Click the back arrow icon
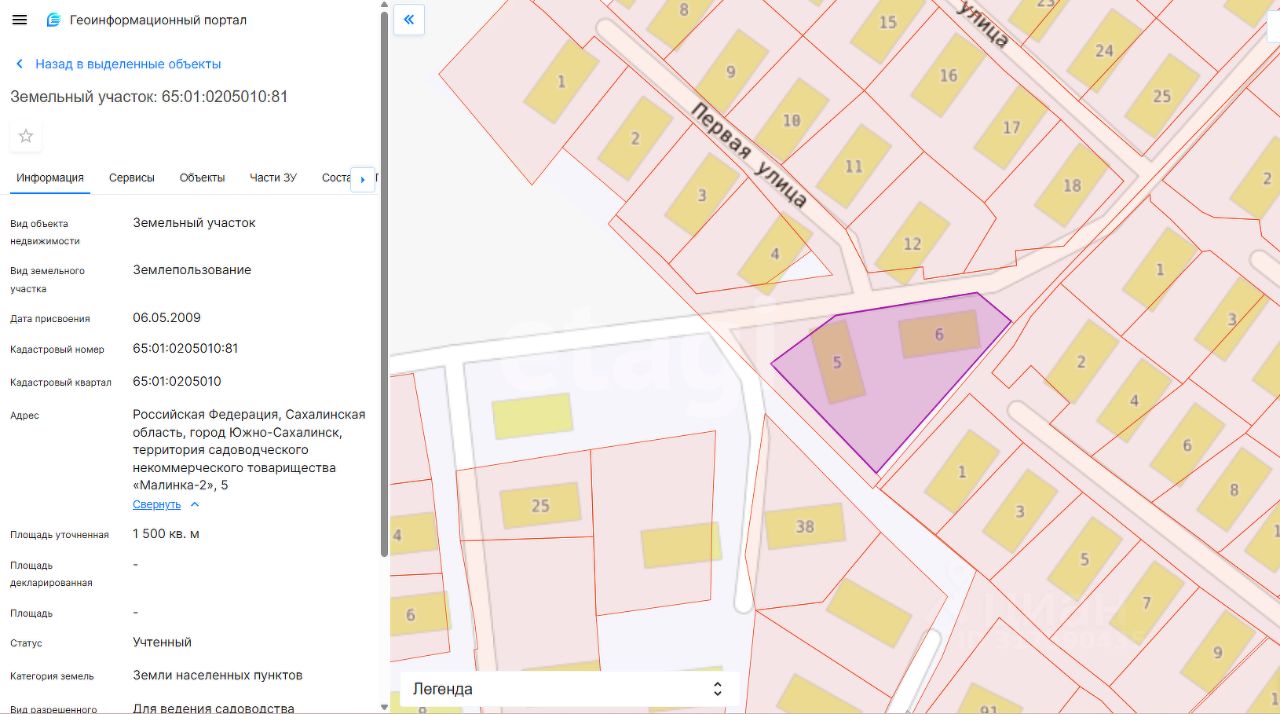Screen dimensions: 1280x714 pyautogui.click(x=19, y=64)
